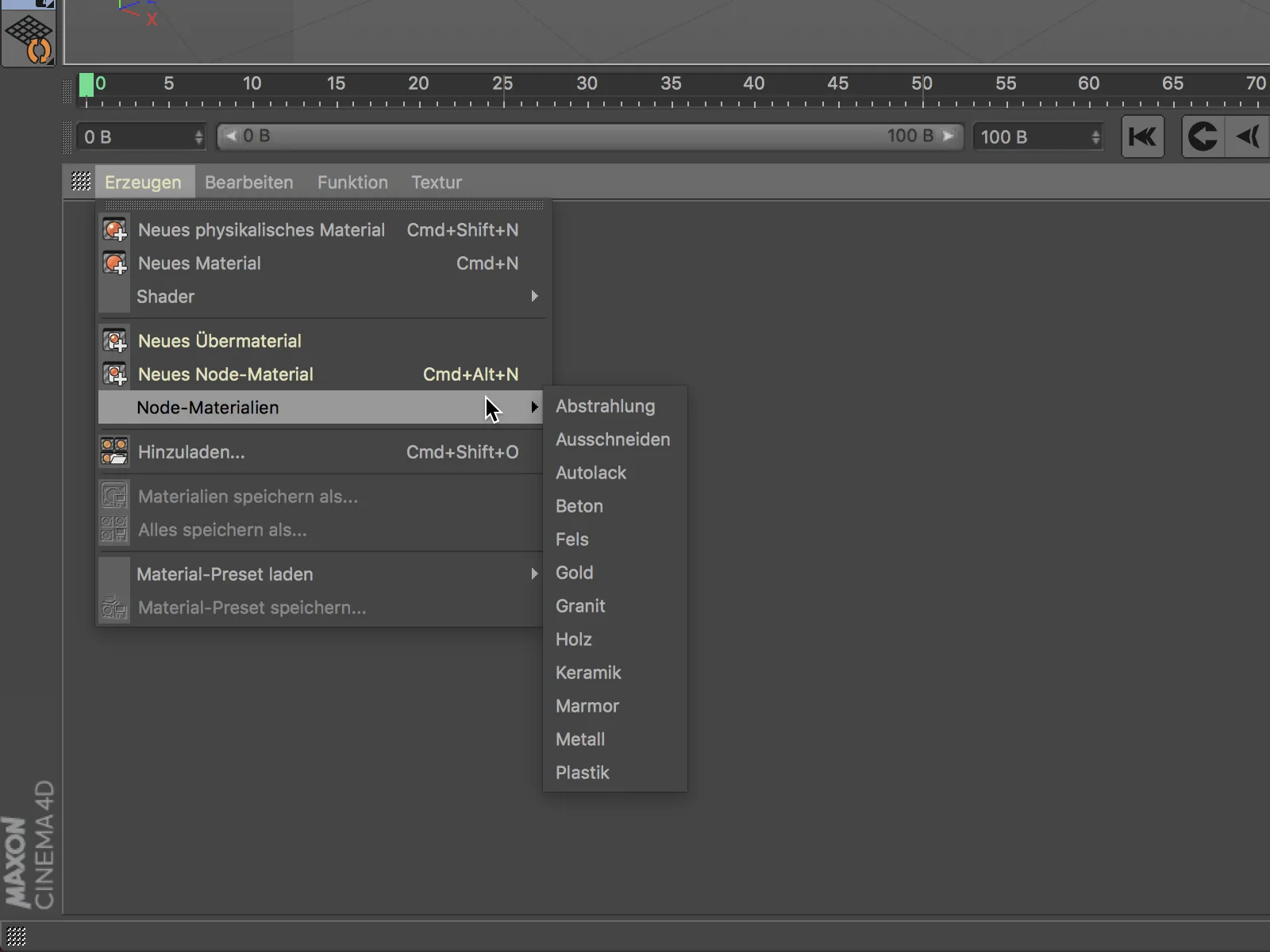Click the previous frame playback button
Screen dimensions: 1270x952
click(x=1249, y=136)
